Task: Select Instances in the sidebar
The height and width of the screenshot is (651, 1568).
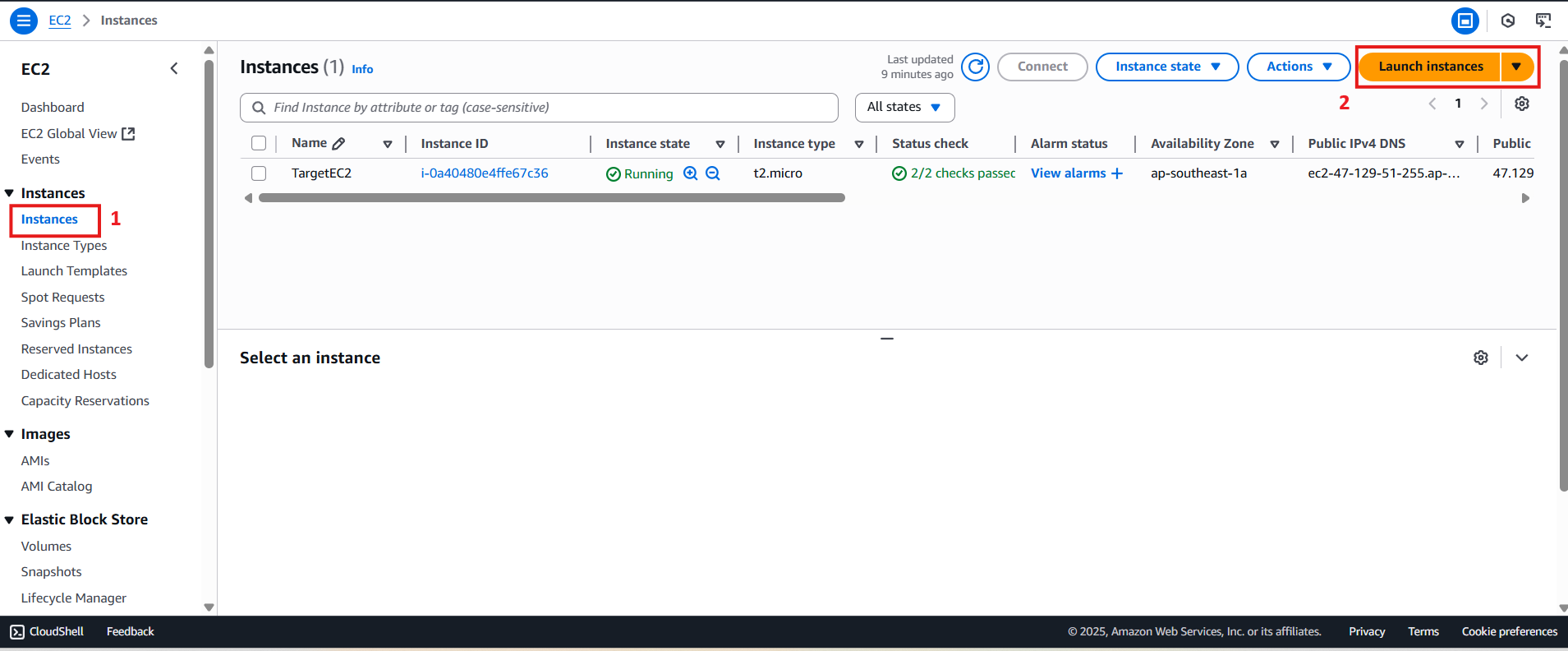Action: pos(49,219)
